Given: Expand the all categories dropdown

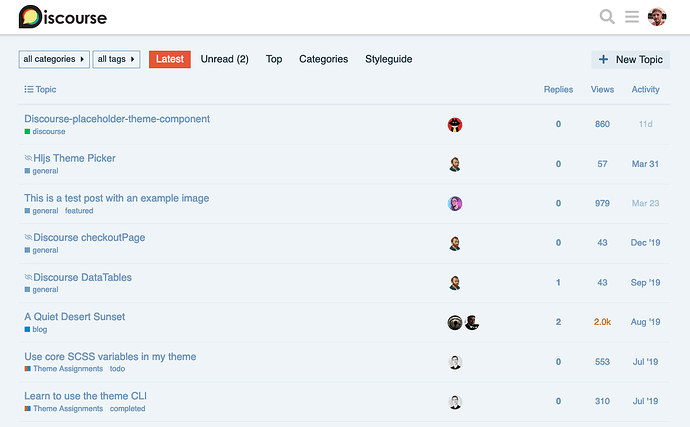Looking at the screenshot, I should (54, 59).
